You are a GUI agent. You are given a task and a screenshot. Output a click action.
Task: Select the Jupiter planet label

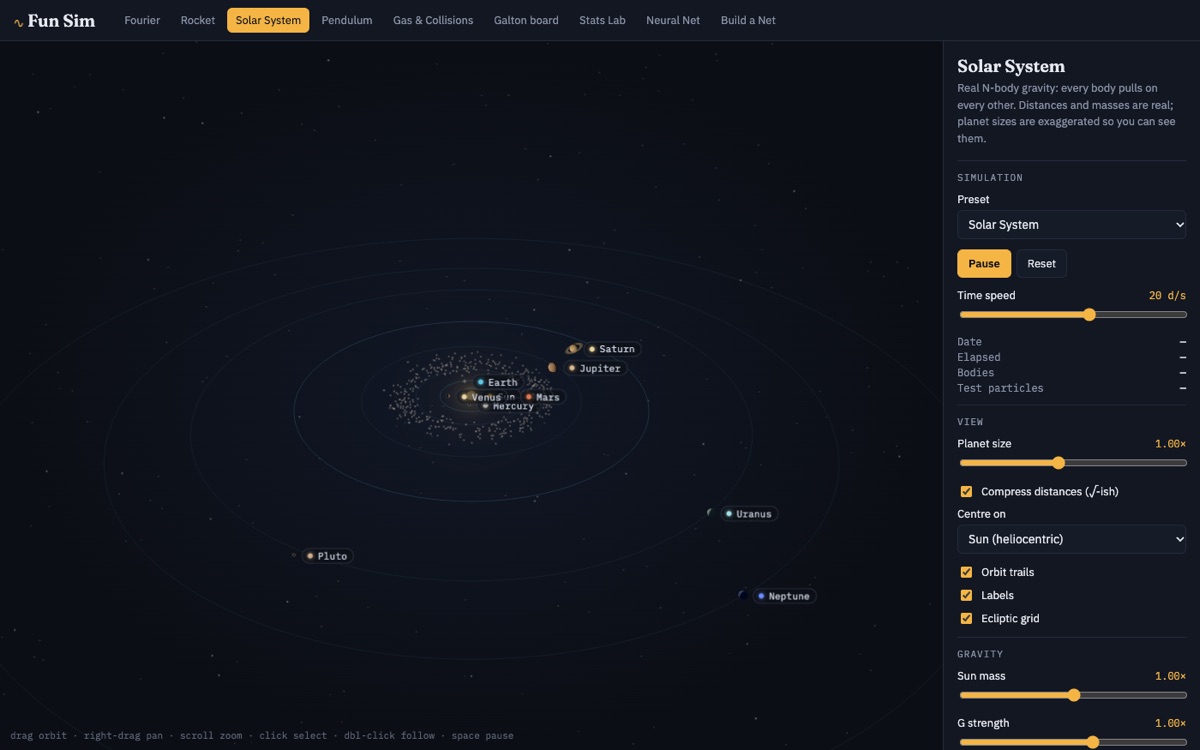595,368
